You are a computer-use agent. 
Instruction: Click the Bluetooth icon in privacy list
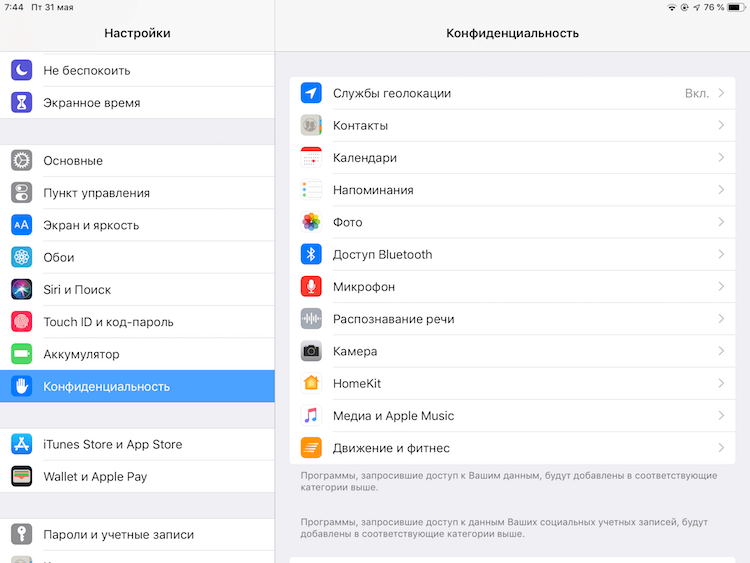coord(311,254)
